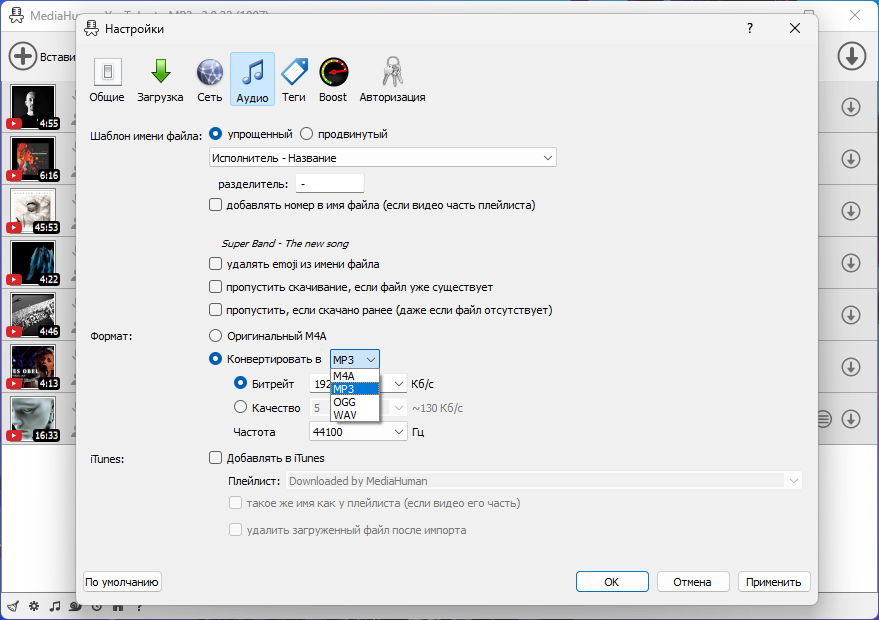The height and width of the screenshot is (620, 879).
Task: Select the 4:13 video thumbnail
Action: click(x=33, y=367)
